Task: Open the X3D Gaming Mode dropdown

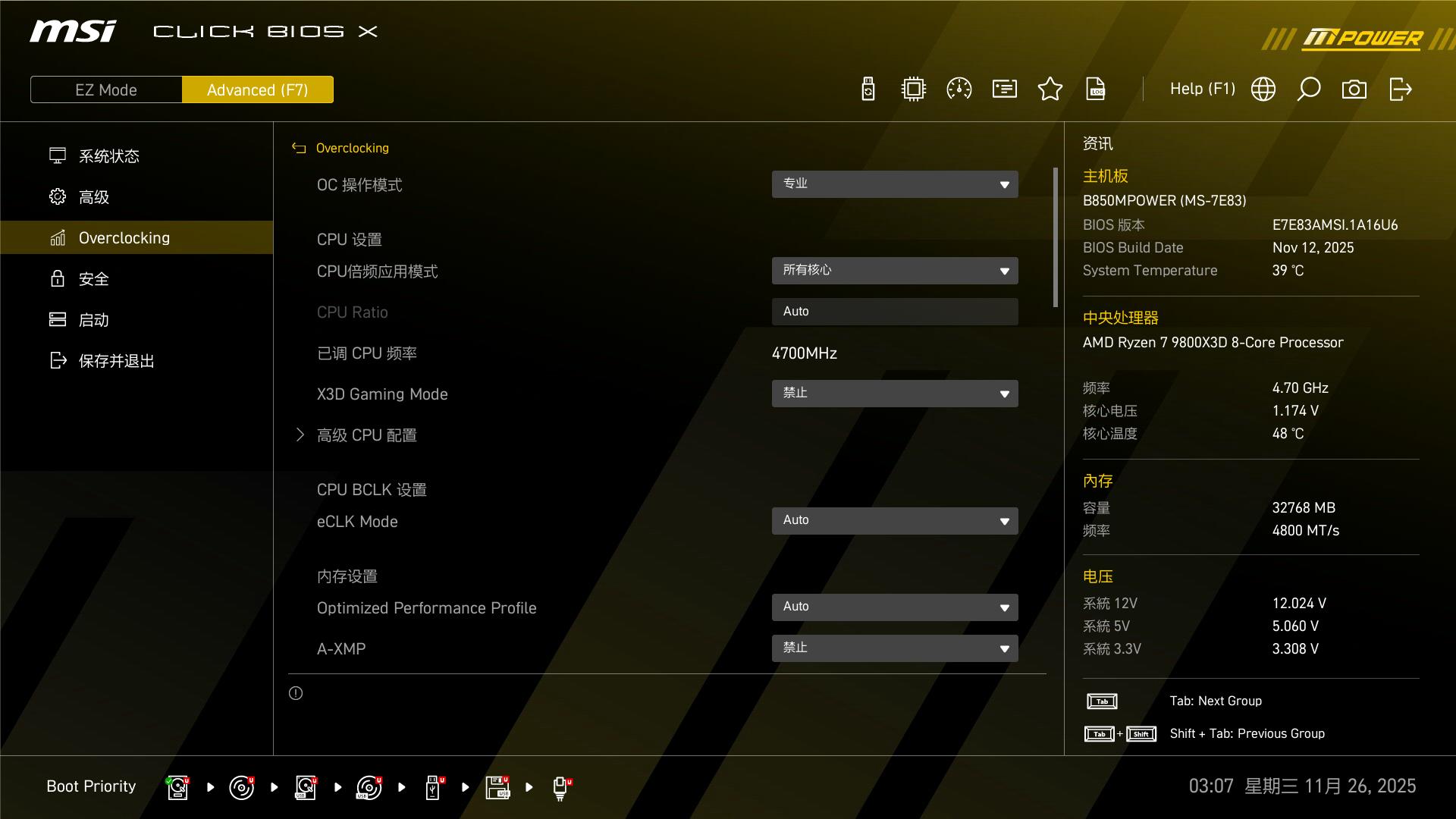Action: pos(894,394)
